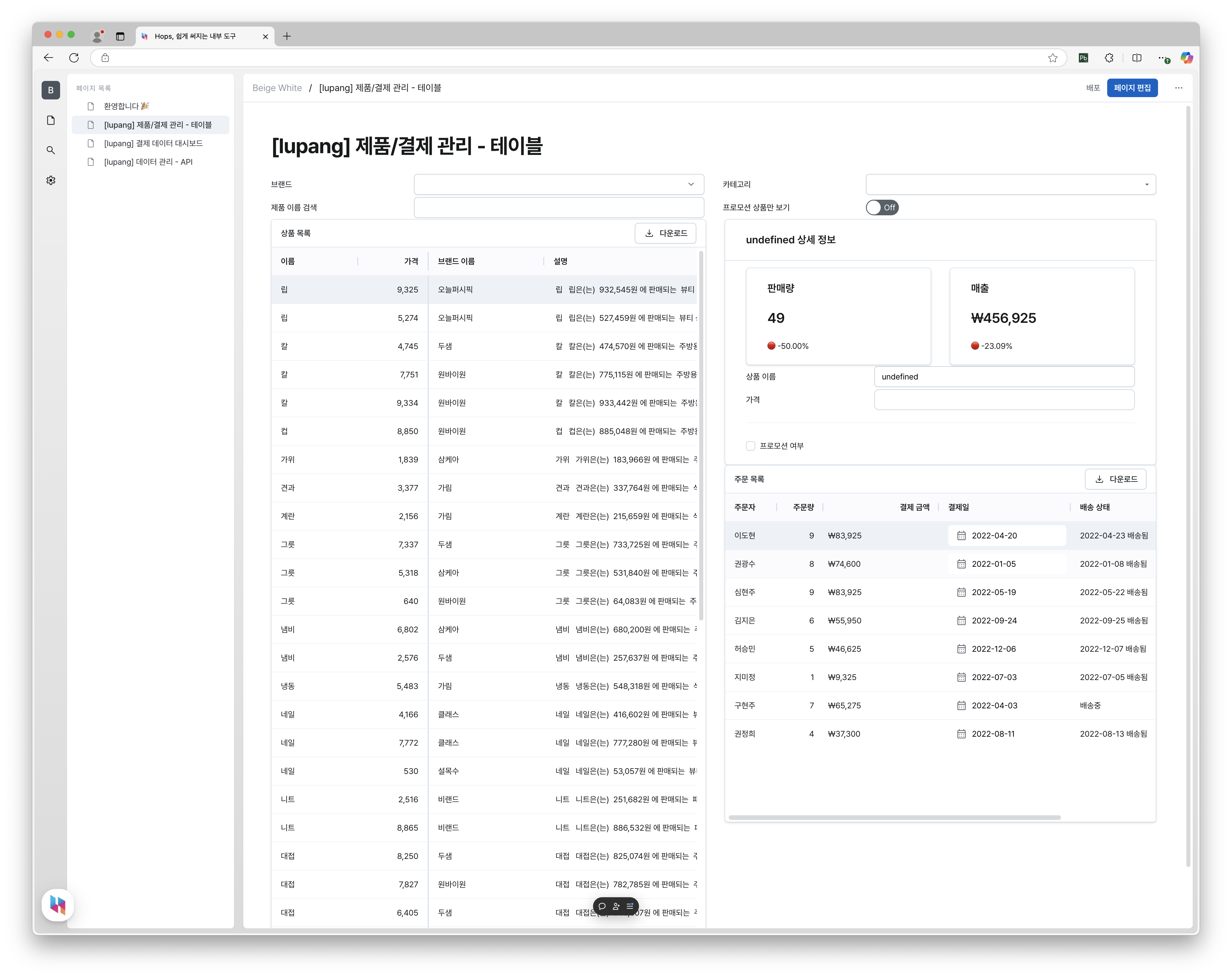Select the order row for 구현주
Image resolution: width=1232 pixels, height=978 pixels.
pyautogui.click(x=940, y=705)
